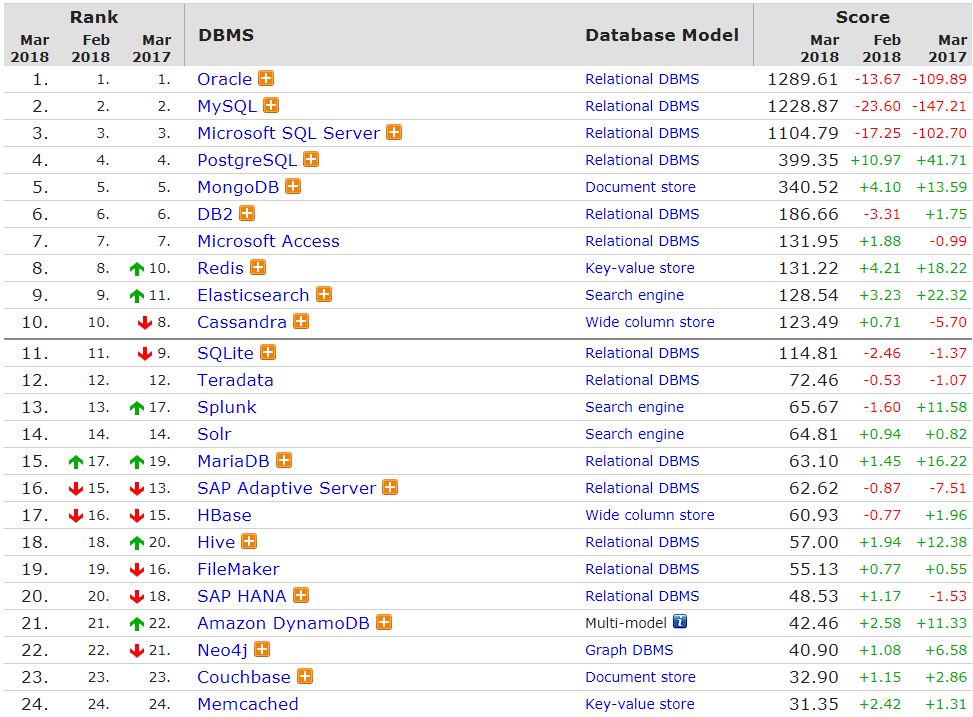Open the Teradata link
Viewport: 973px width, 717px height.
[x=235, y=380]
